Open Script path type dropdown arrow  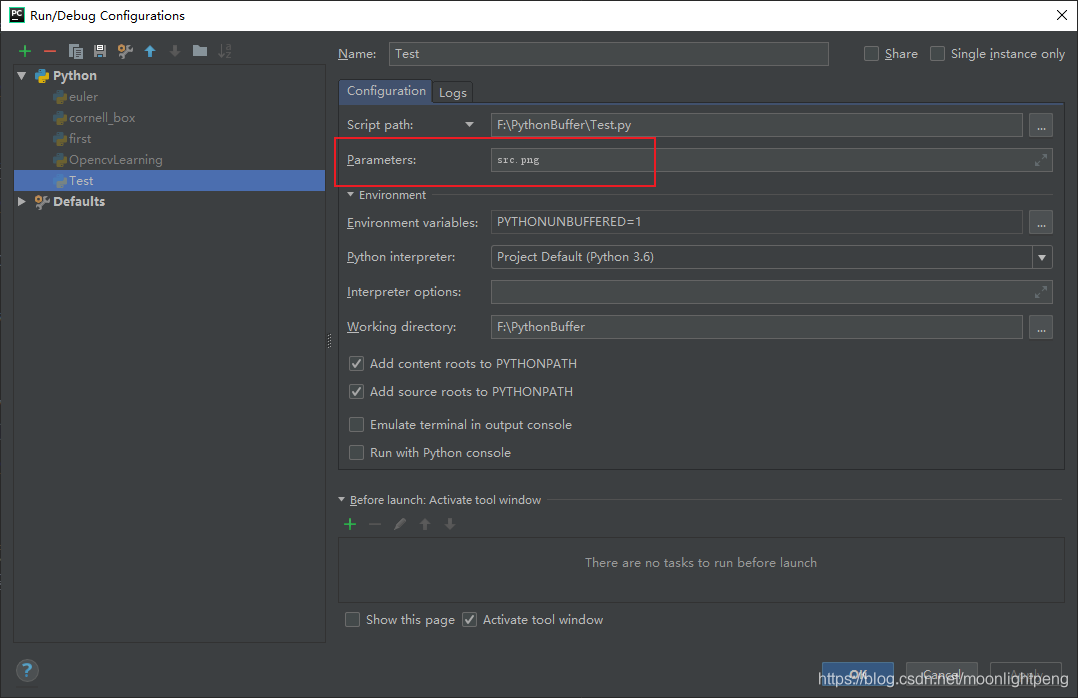tap(470, 124)
